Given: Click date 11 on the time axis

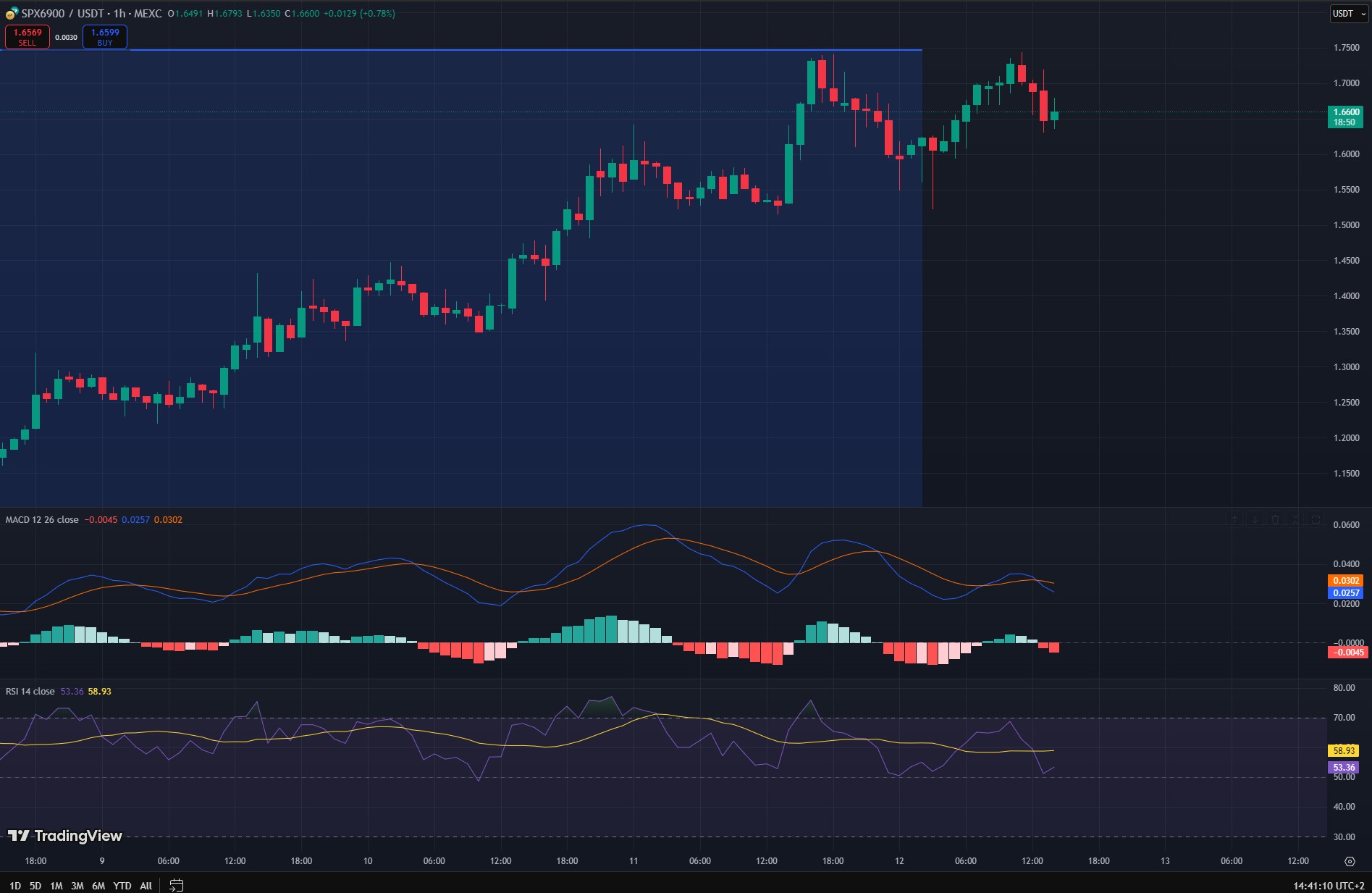Looking at the screenshot, I should tap(634, 861).
